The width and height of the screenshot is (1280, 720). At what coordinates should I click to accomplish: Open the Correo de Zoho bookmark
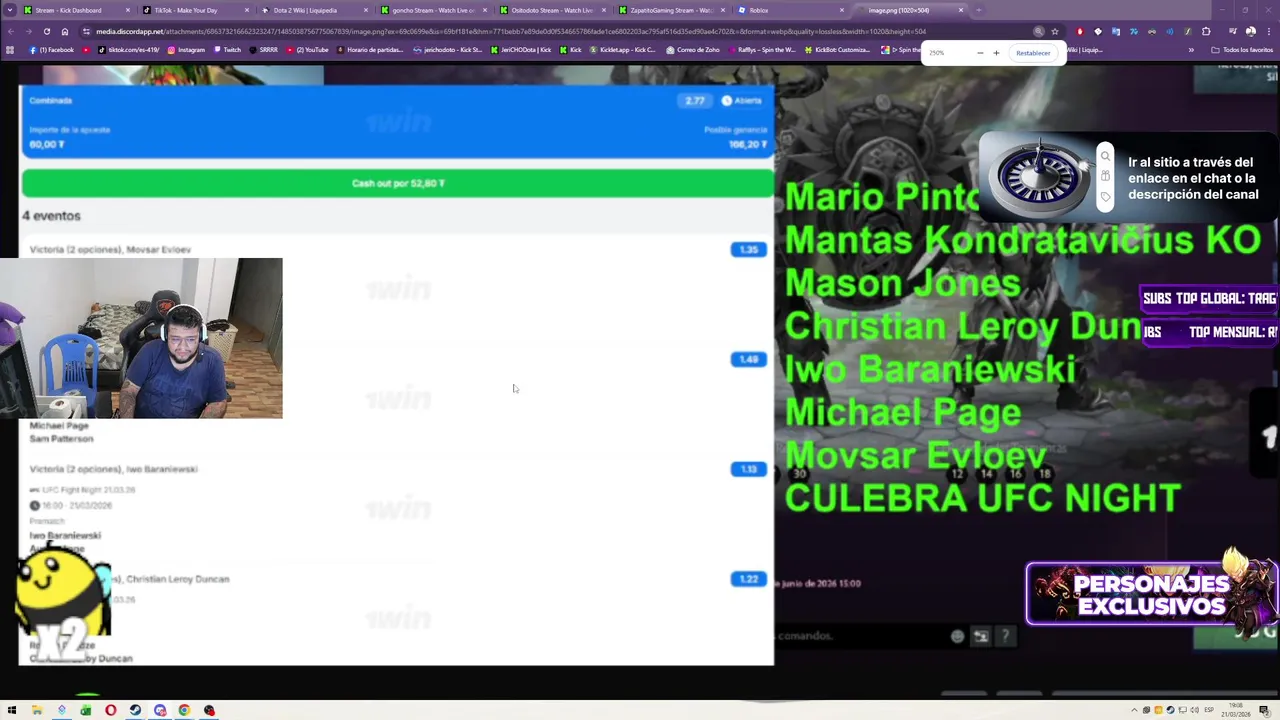(693, 49)
